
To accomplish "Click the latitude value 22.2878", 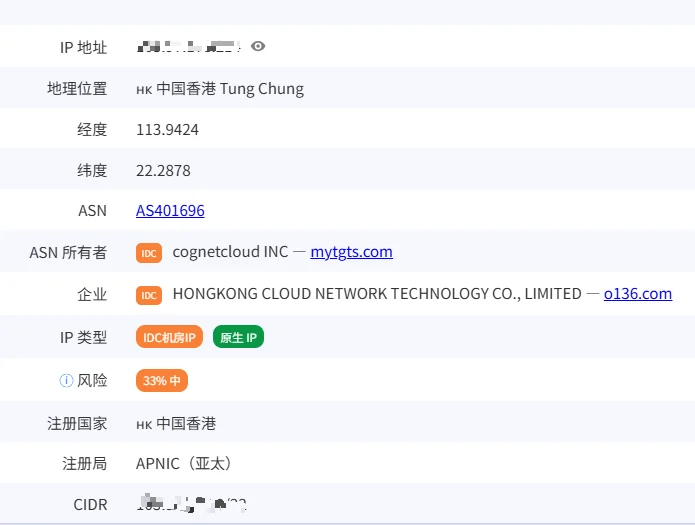I will click(x=163, y=170).
